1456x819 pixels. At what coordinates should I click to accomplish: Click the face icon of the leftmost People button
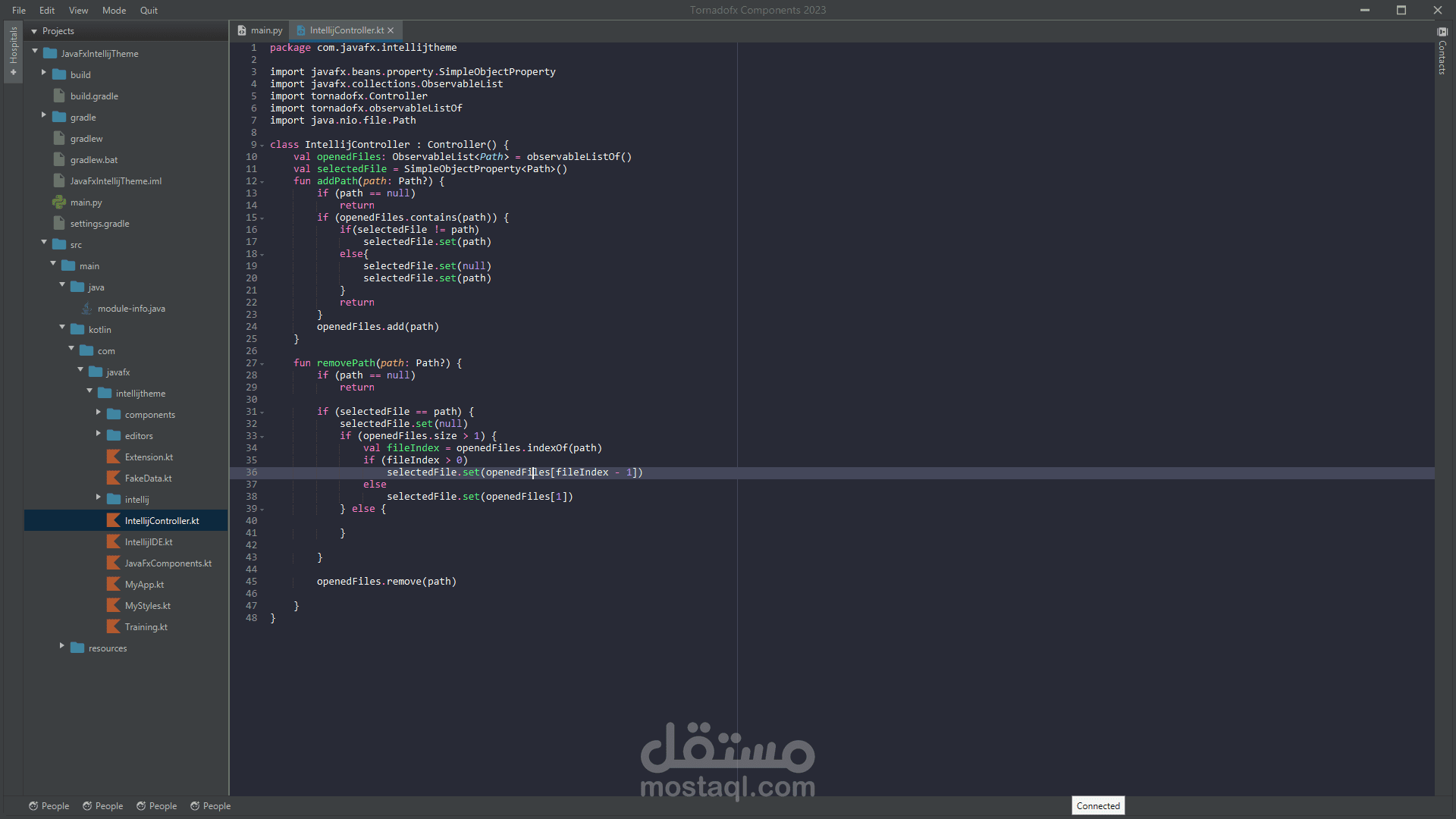(x=33, y=806)
